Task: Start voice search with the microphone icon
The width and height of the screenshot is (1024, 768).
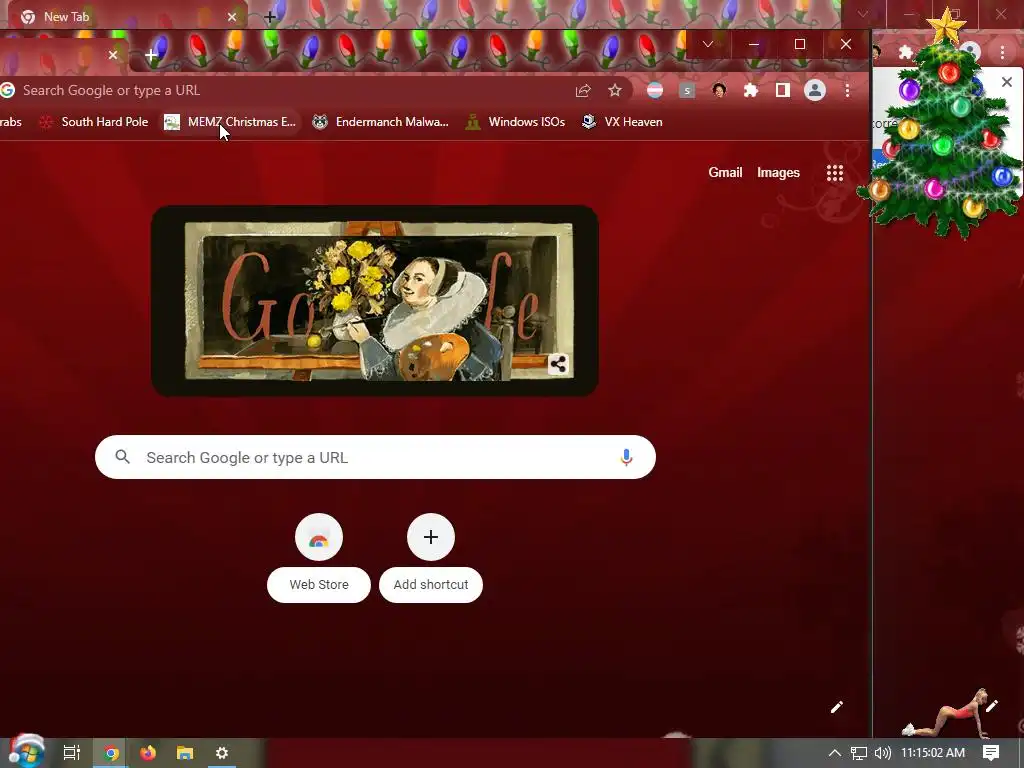Action: coord(626,457)
